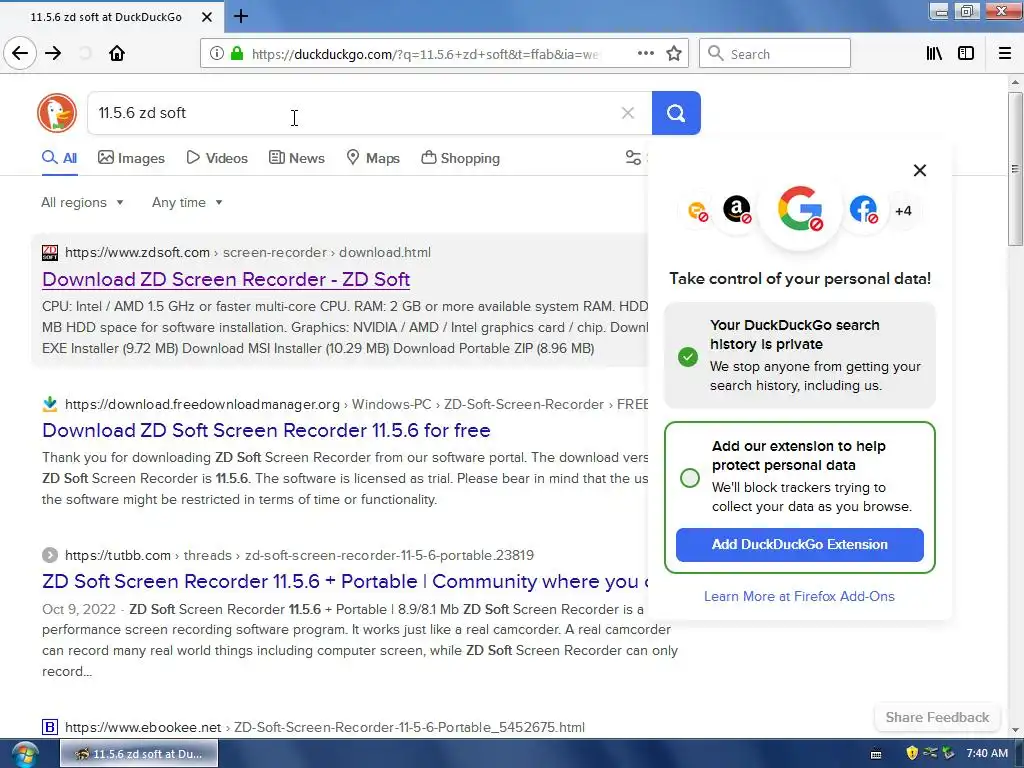Go forward one page in browser
The width and height of the screenshot is (1024, 768).
tap(53, 54)
